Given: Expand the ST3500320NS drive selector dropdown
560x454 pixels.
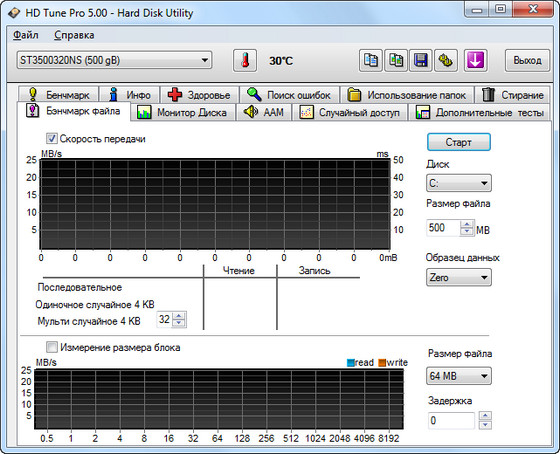Looking at the screenshot, I should (x=114, y=60).
